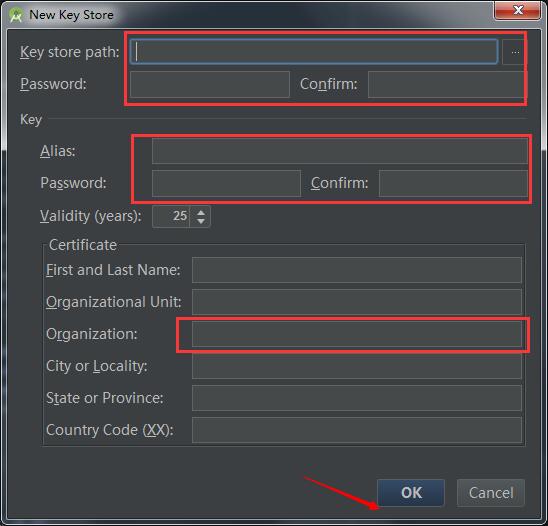This screenshot has height=526, width=548.
Task: Dismiss the dialog with Cancel
Action: point(491,493)
